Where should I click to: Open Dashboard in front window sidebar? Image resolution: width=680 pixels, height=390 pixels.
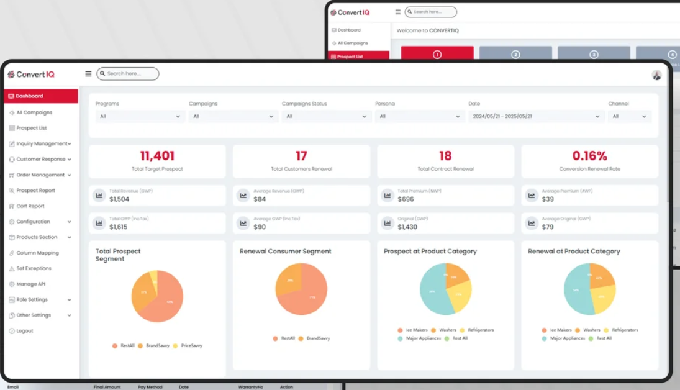[x=41, y=96]
